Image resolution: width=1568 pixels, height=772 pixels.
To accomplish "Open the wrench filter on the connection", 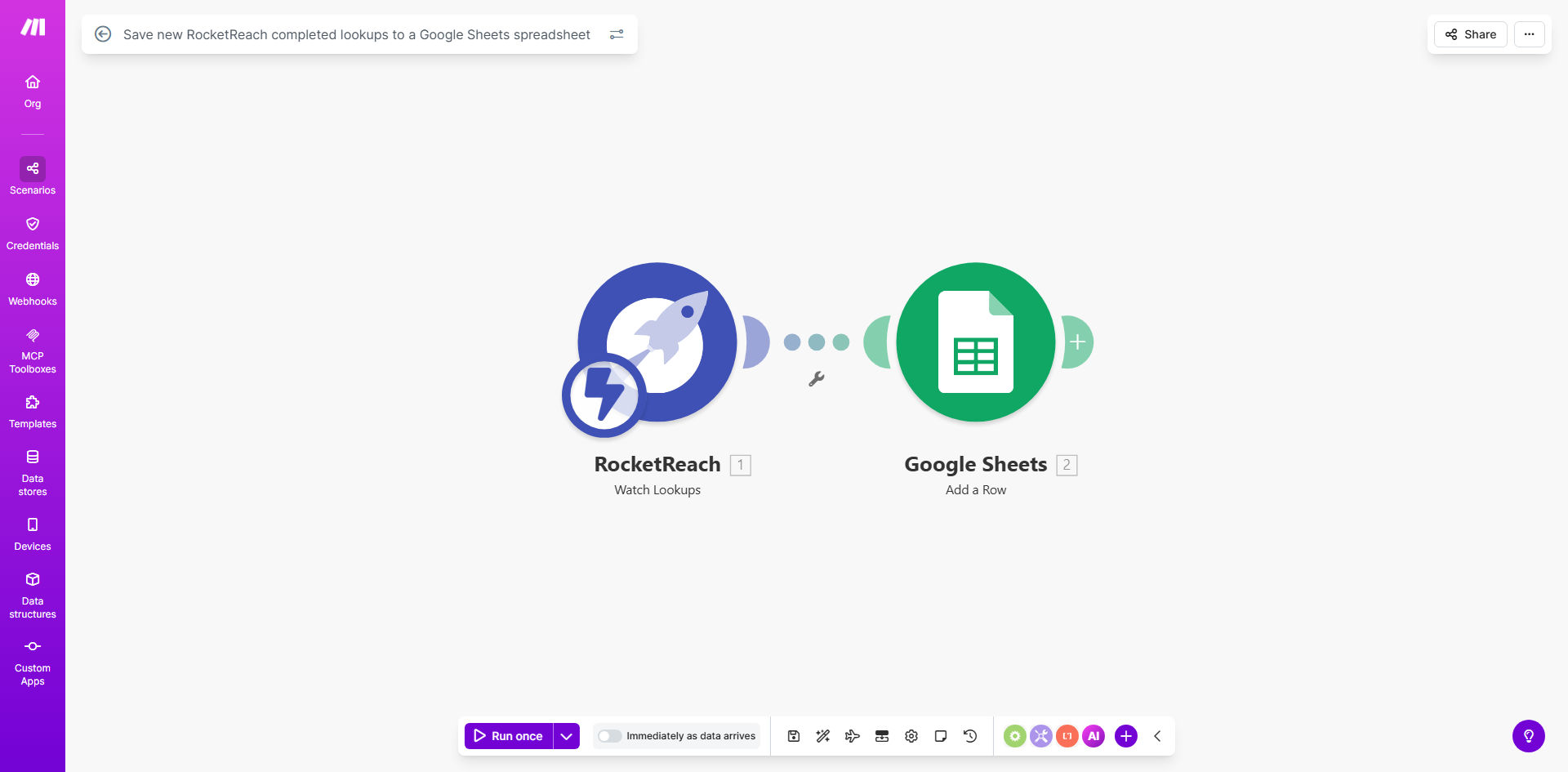I will pyautogui.click(x=816, y=379).
